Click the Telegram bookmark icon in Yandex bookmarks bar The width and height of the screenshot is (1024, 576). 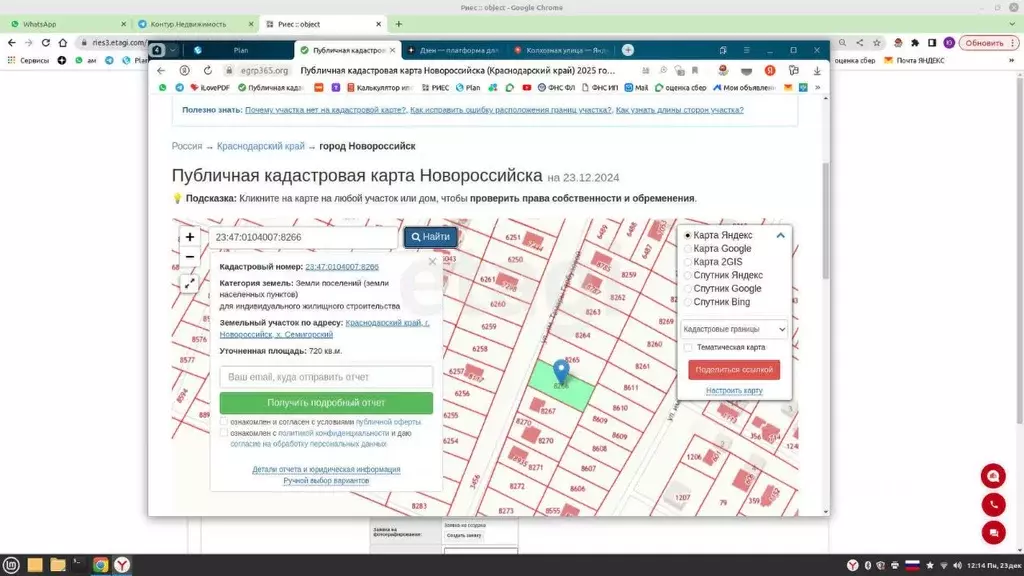[179, 88]
